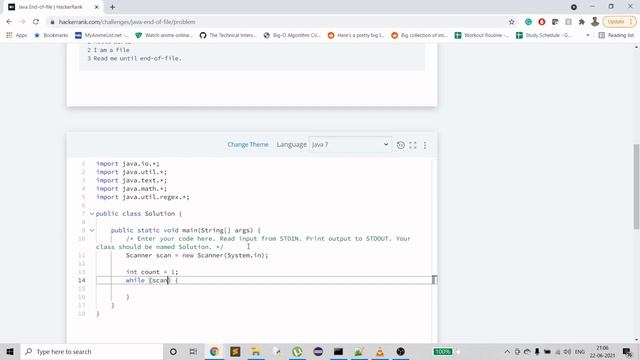This screenshot has height=360, width=640.
Task: Click the ENG language indicator
Action: click(x=580, y=351)
